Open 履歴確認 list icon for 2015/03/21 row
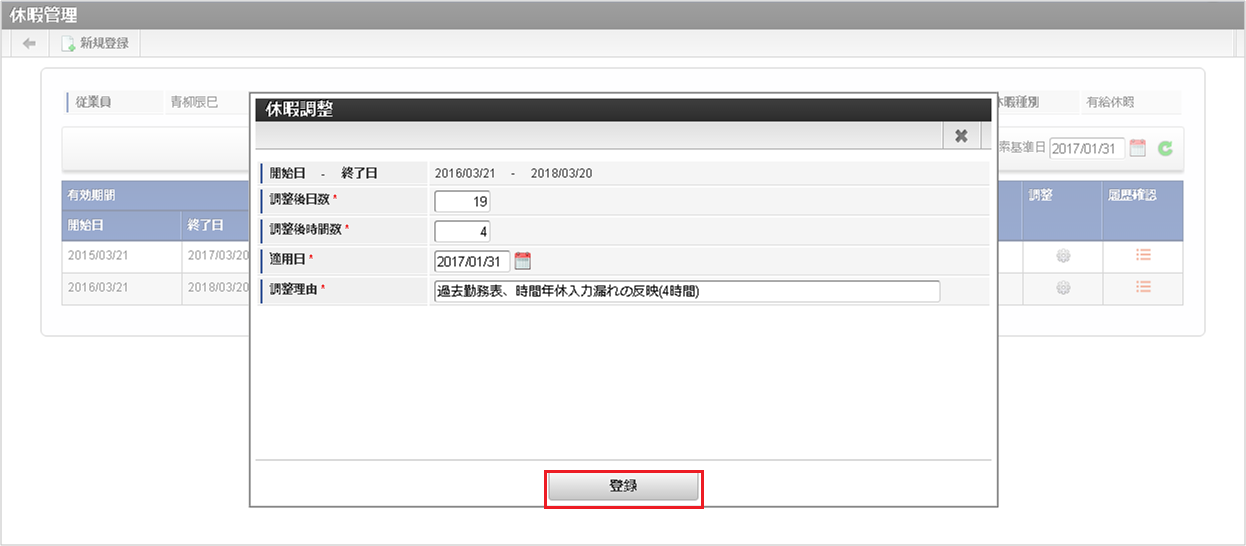Screen dimensions: 1246x546 1143,255
